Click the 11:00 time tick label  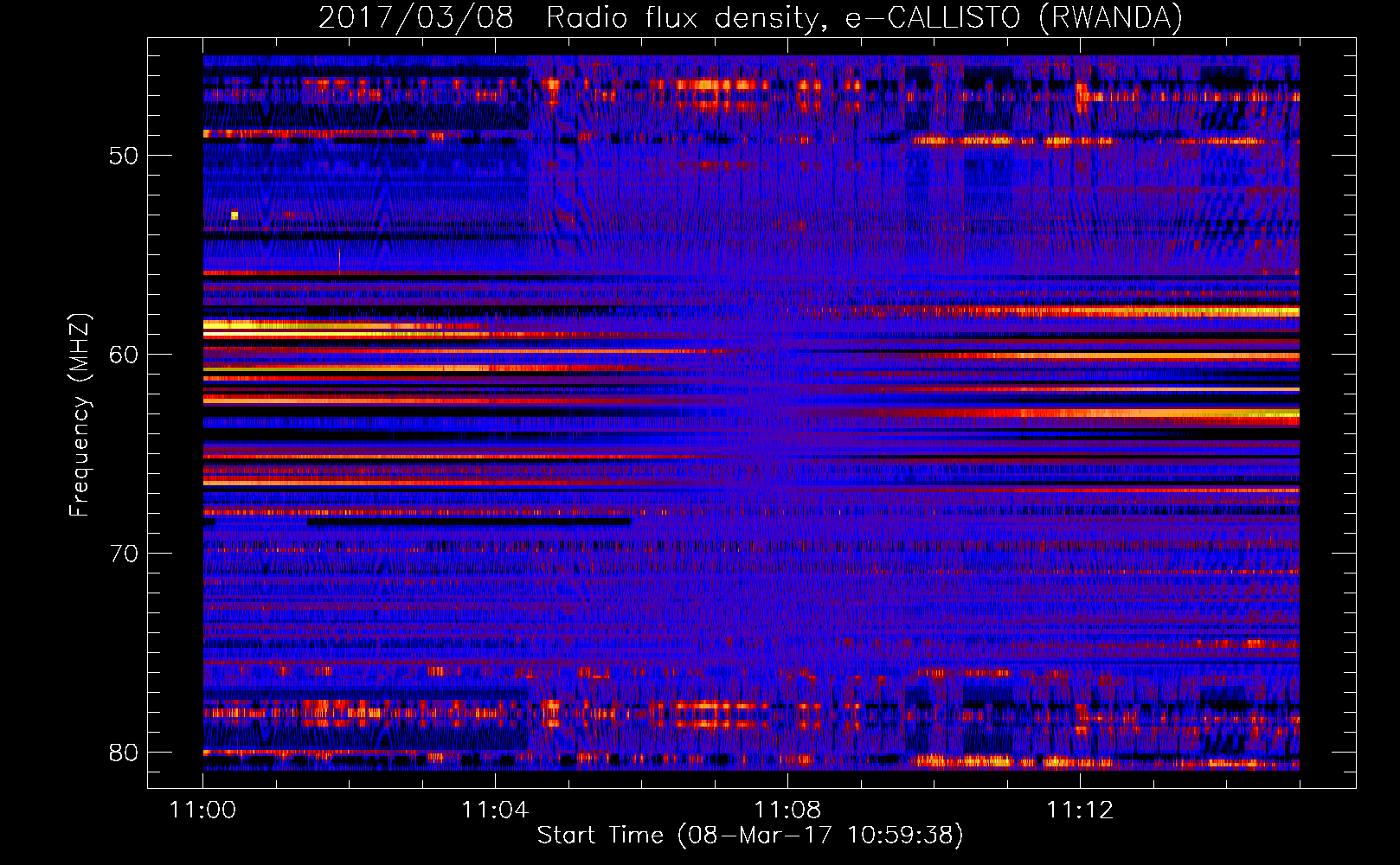coord(203,810)
